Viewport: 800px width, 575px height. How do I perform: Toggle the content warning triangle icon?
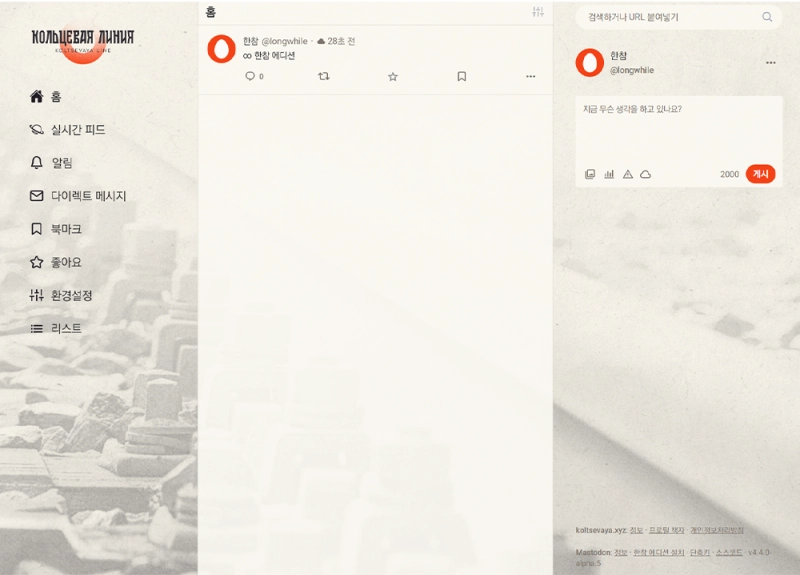(628, 174)
